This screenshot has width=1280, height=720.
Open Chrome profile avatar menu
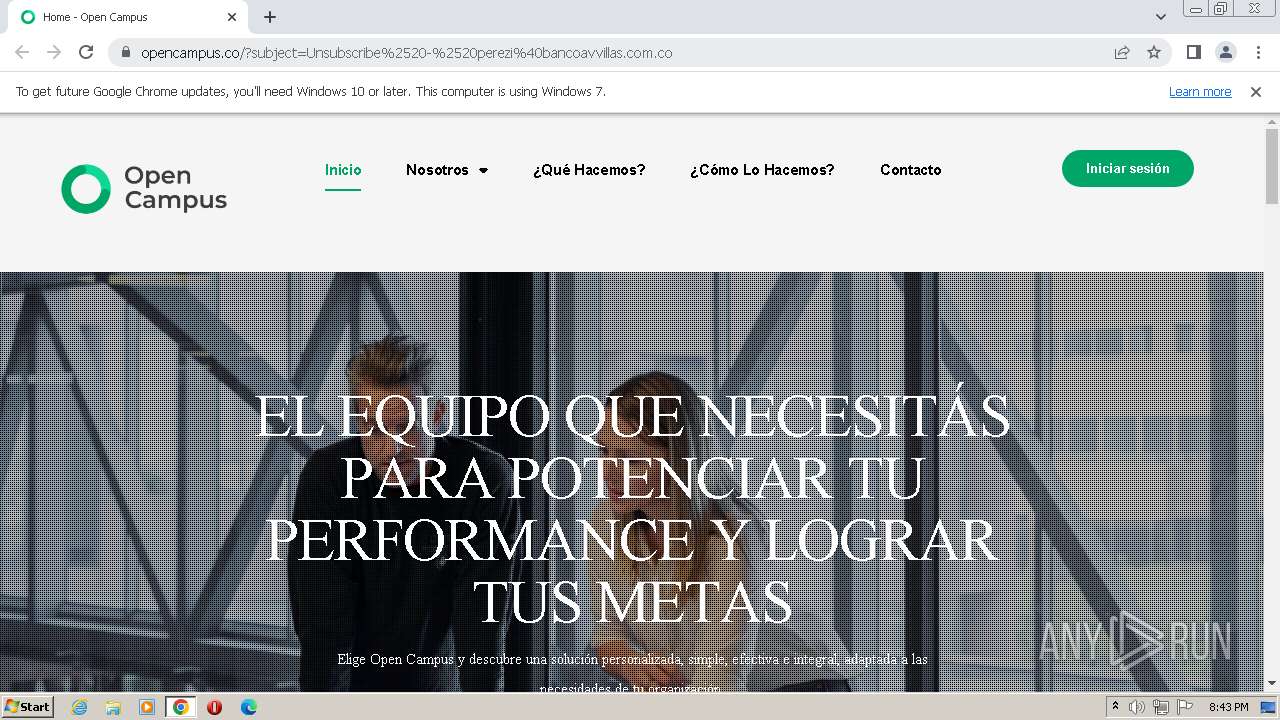tap(1225, 52)
